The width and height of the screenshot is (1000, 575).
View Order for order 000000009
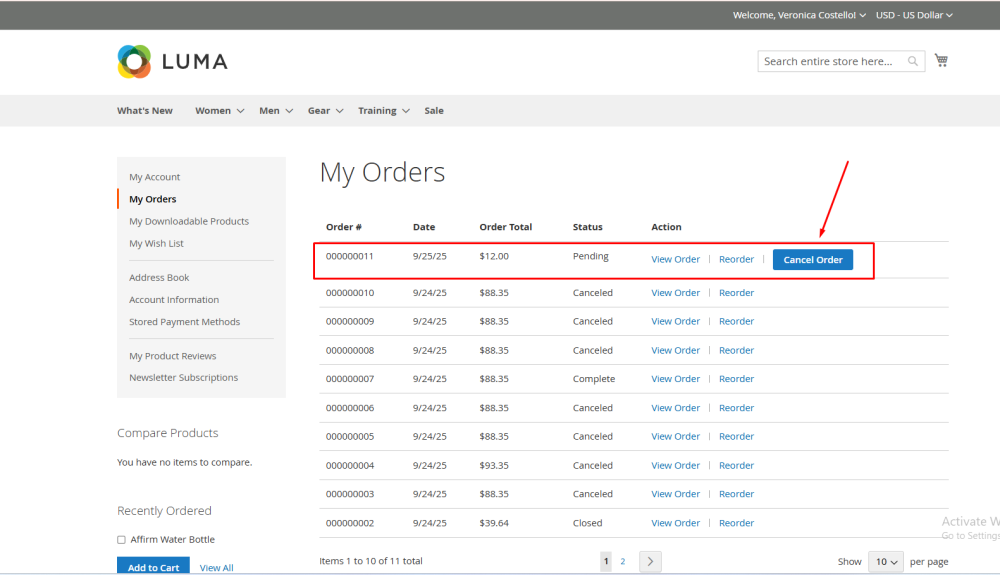pos(675,321)
